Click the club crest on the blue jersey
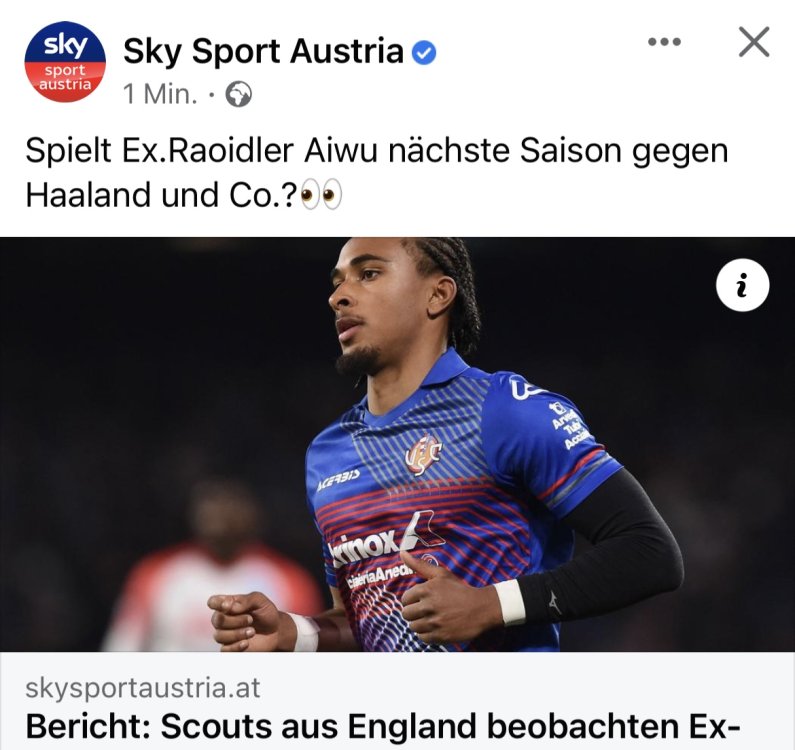The image size is (795, 750). point(423,454)
